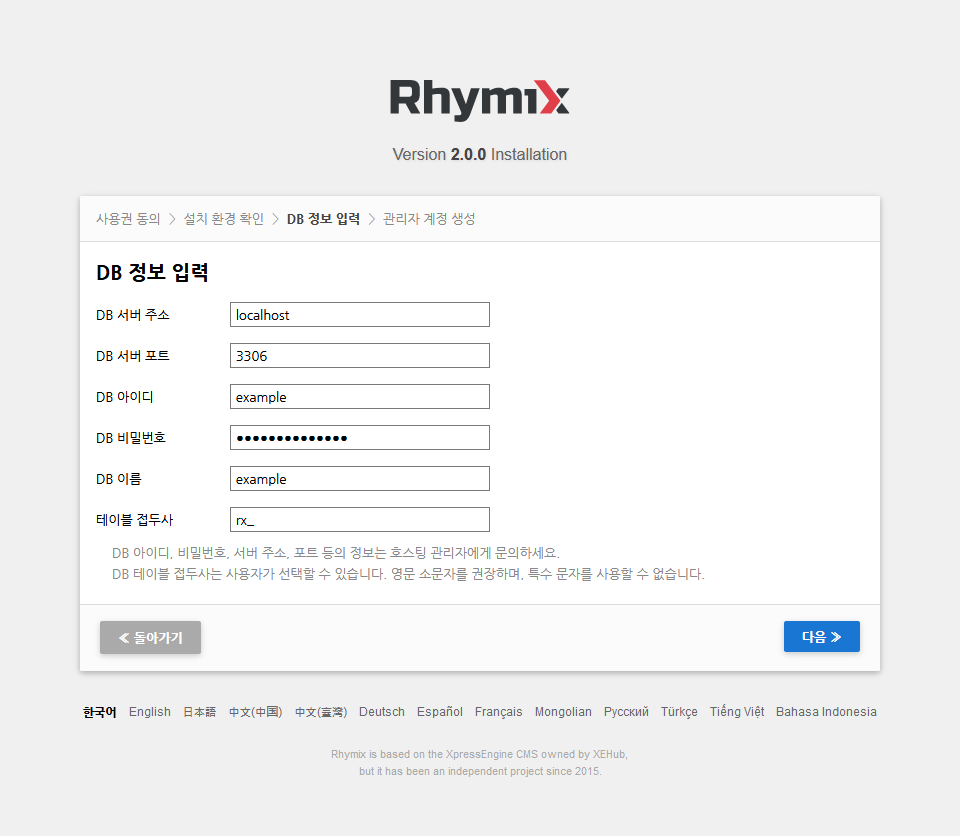Switch to Deutsch language
The image size is (960, 836).
point(381,711)
